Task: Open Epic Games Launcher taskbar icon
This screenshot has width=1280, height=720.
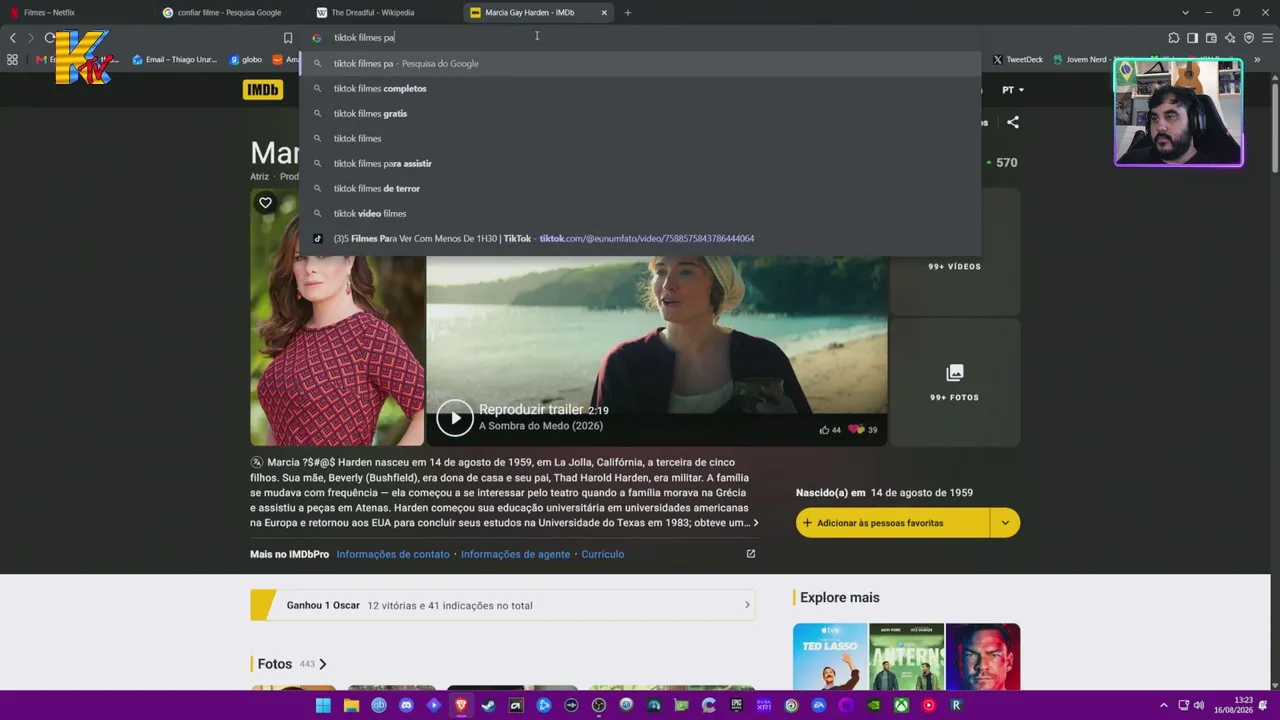Action: [x=737, y=705]
